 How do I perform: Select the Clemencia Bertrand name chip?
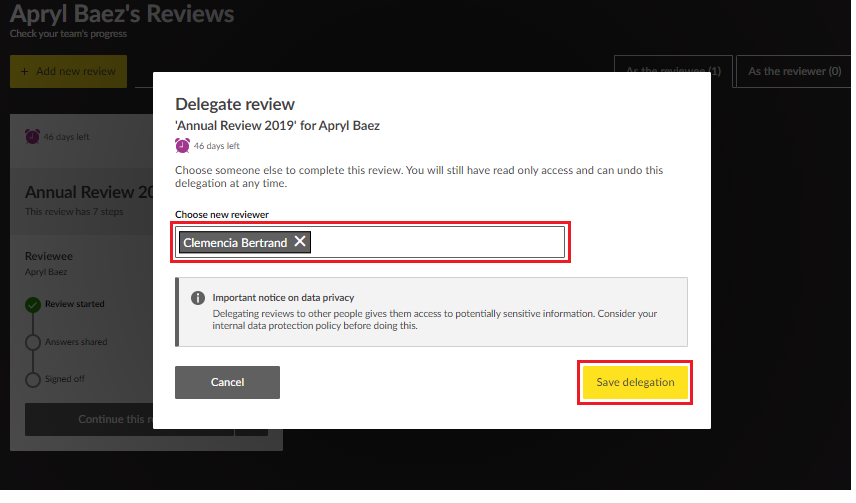235,242
